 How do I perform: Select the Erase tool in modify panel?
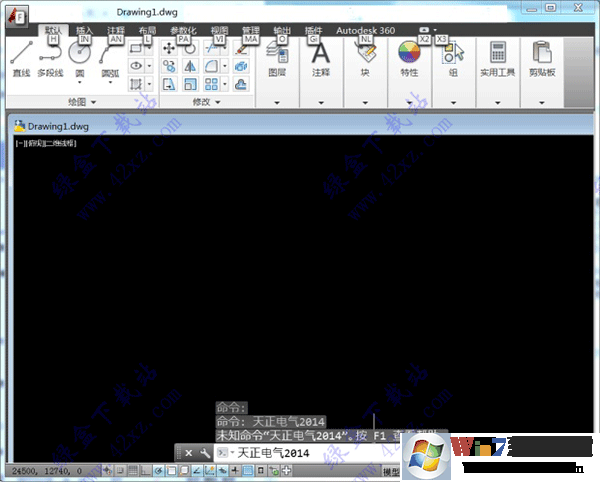(241, 49)
